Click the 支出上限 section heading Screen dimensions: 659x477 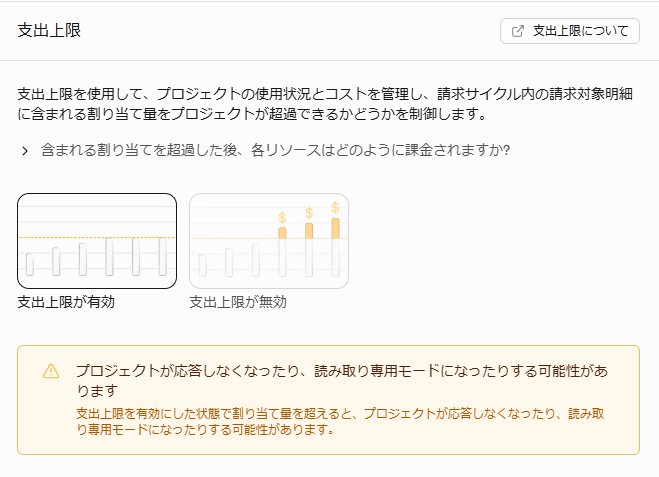[x=49, y=31]
